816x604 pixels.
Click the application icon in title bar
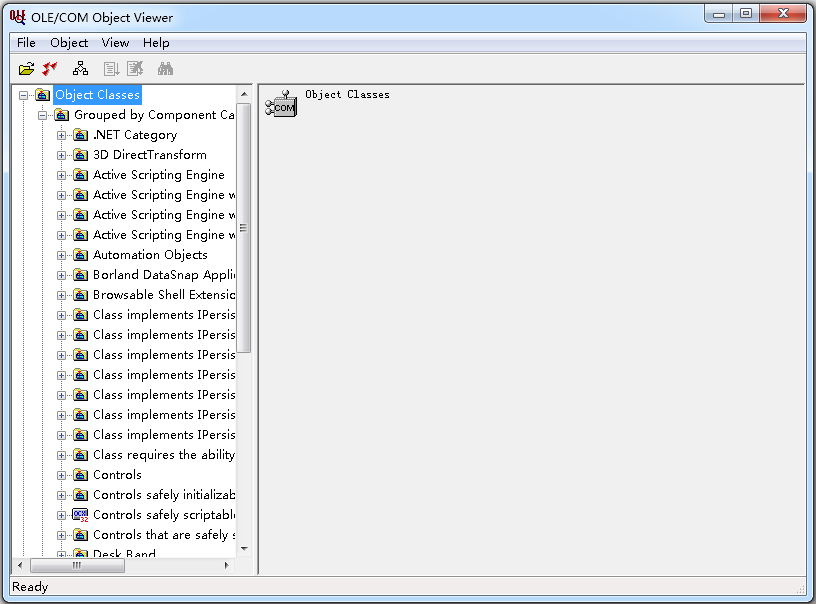(x=18, y=17)
